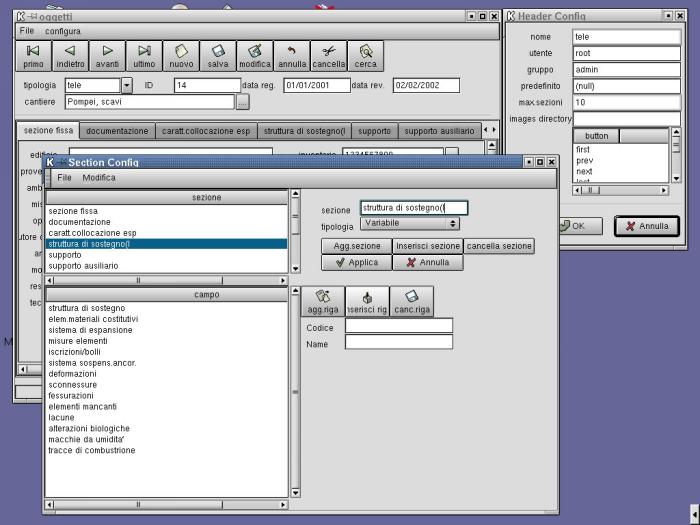Screen dimensions: 700x525
Task: Advance using the 'avanti' toolbar icon
Action: (x=107, y=56)
